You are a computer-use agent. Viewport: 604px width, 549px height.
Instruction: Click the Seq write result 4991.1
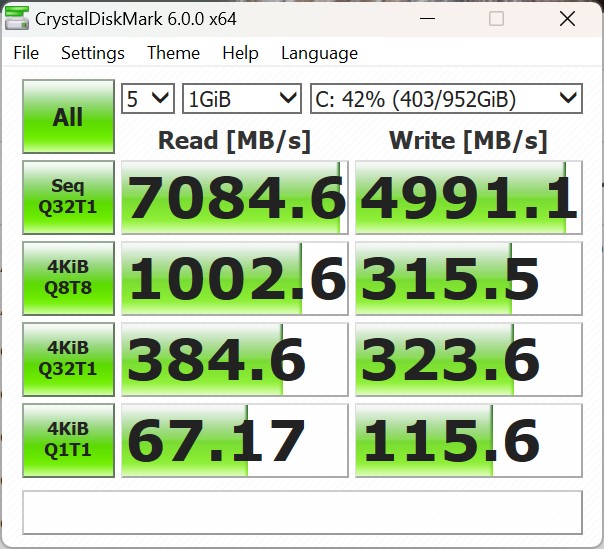point(469,197)
